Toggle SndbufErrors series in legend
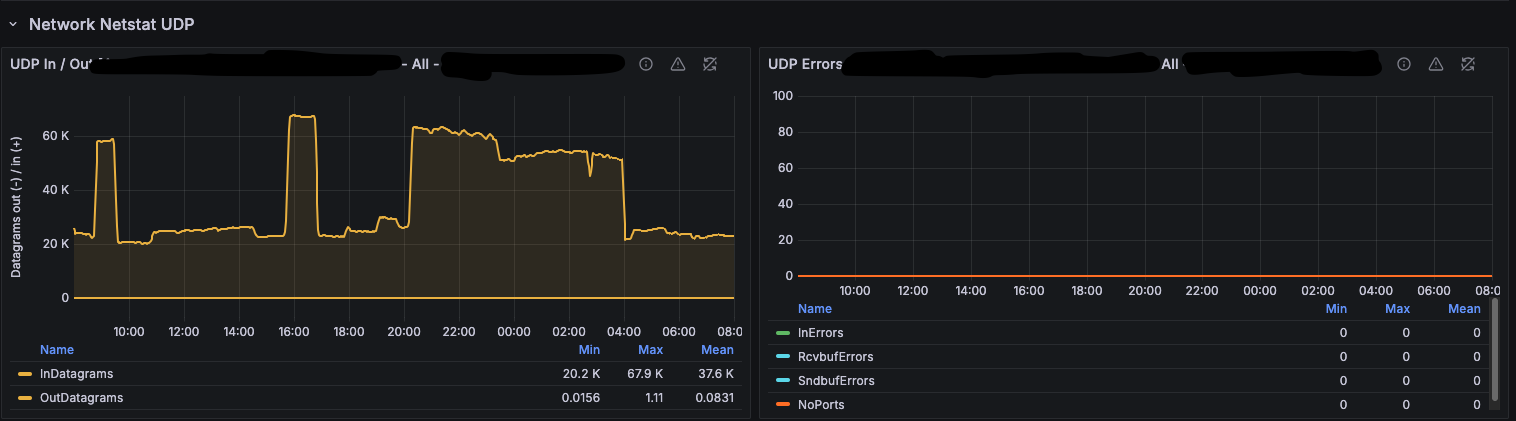 coord(836,381)
